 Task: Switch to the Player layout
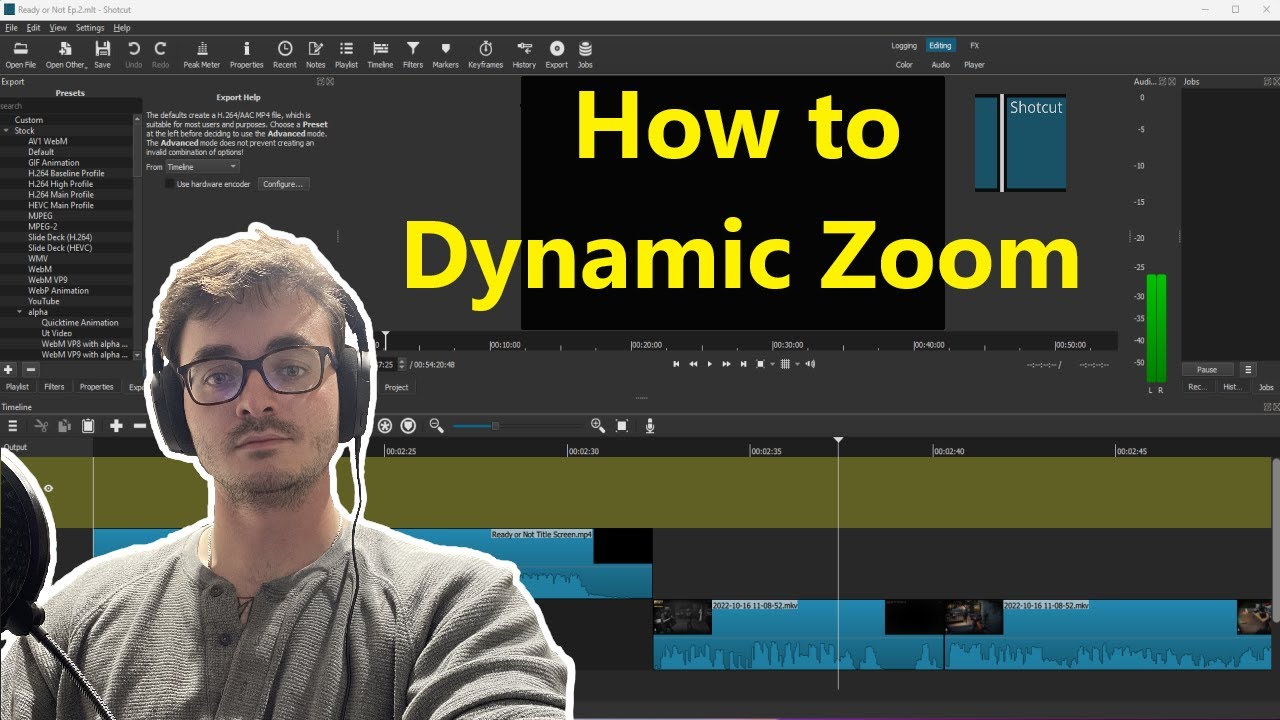point(974,65)
